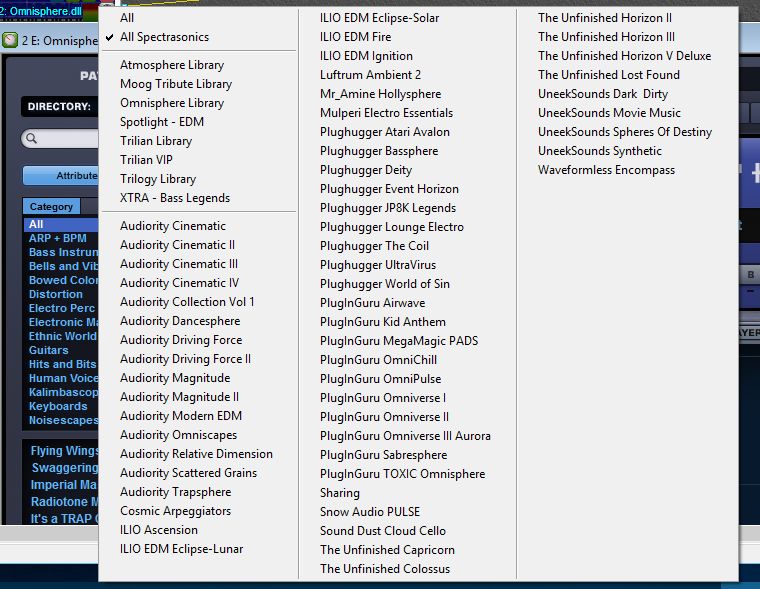Image resolution: width=760 pixels, height=589 pixels.
Task: Pick PlugInGuru OmniPulse
Action: coord(380,379)
